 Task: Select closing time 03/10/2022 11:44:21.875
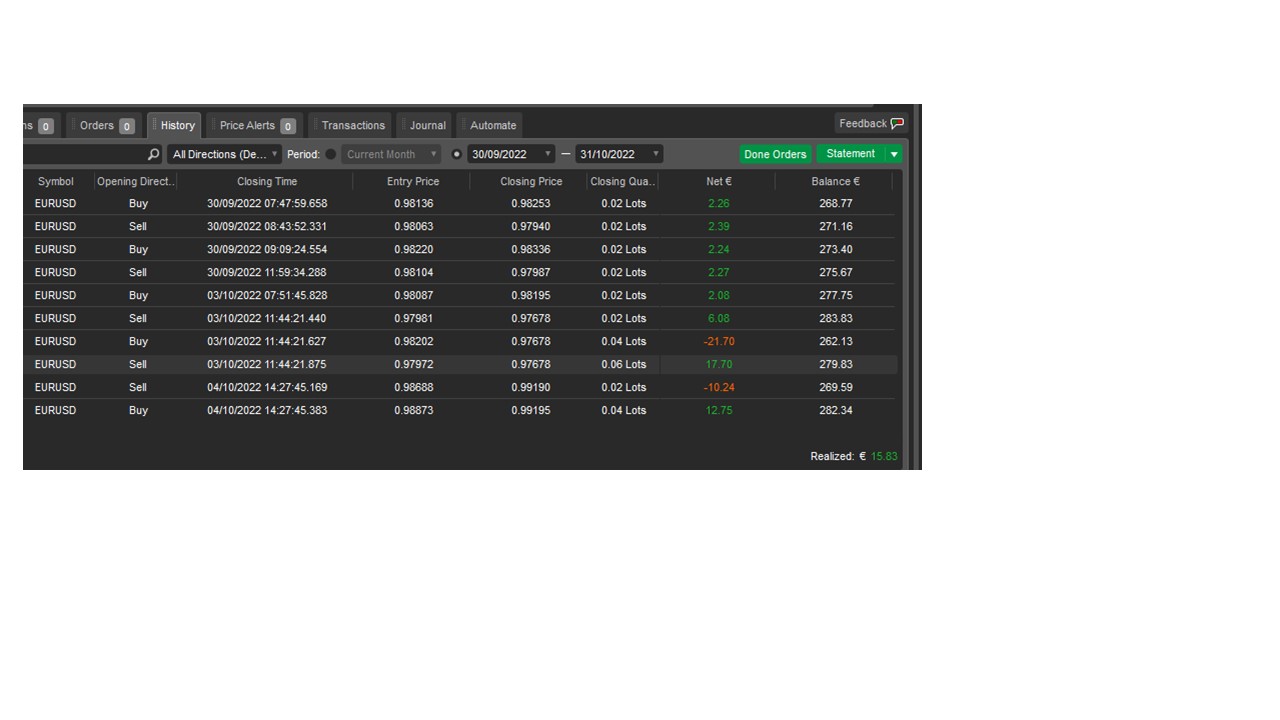(267, 365)
